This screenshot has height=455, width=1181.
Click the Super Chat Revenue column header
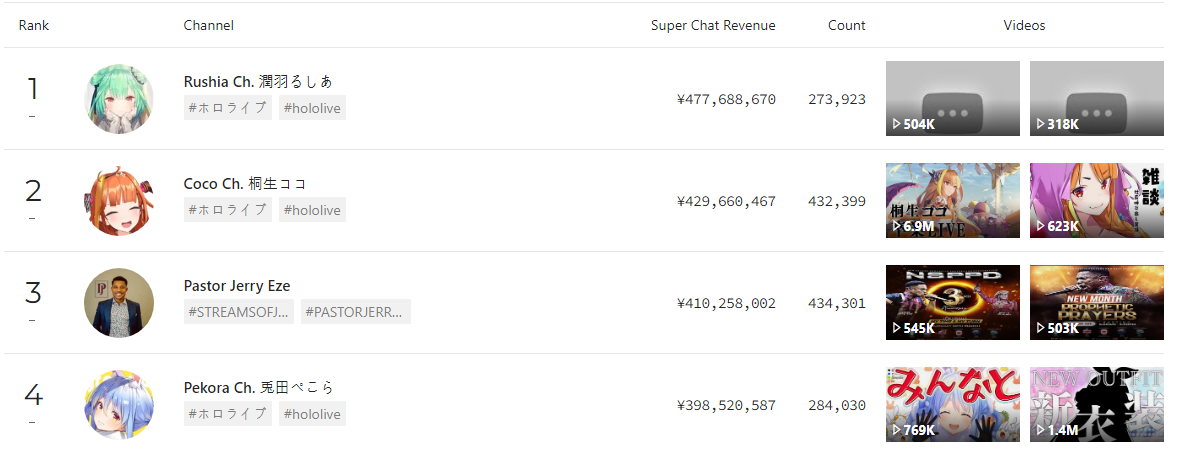click(x=713, y=25)
